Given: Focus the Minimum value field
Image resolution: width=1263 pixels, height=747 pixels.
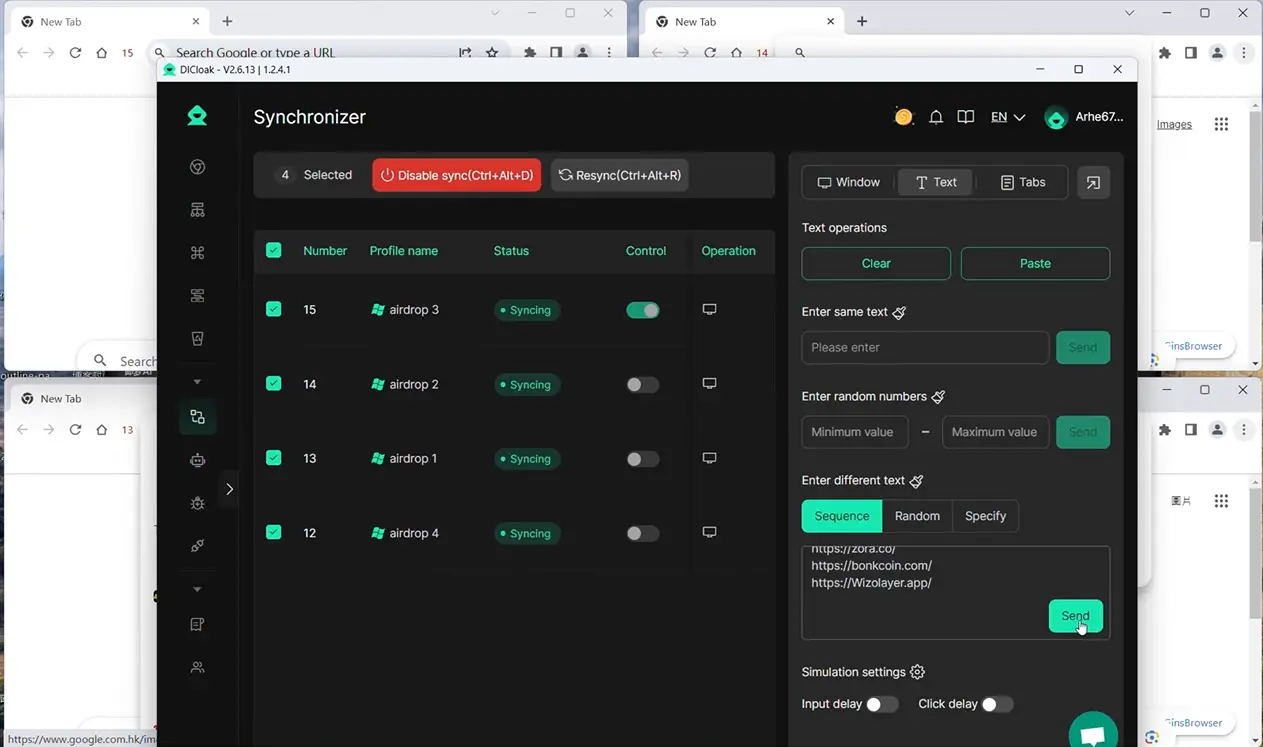Looking at the screenshot, I should click(855, 432).
